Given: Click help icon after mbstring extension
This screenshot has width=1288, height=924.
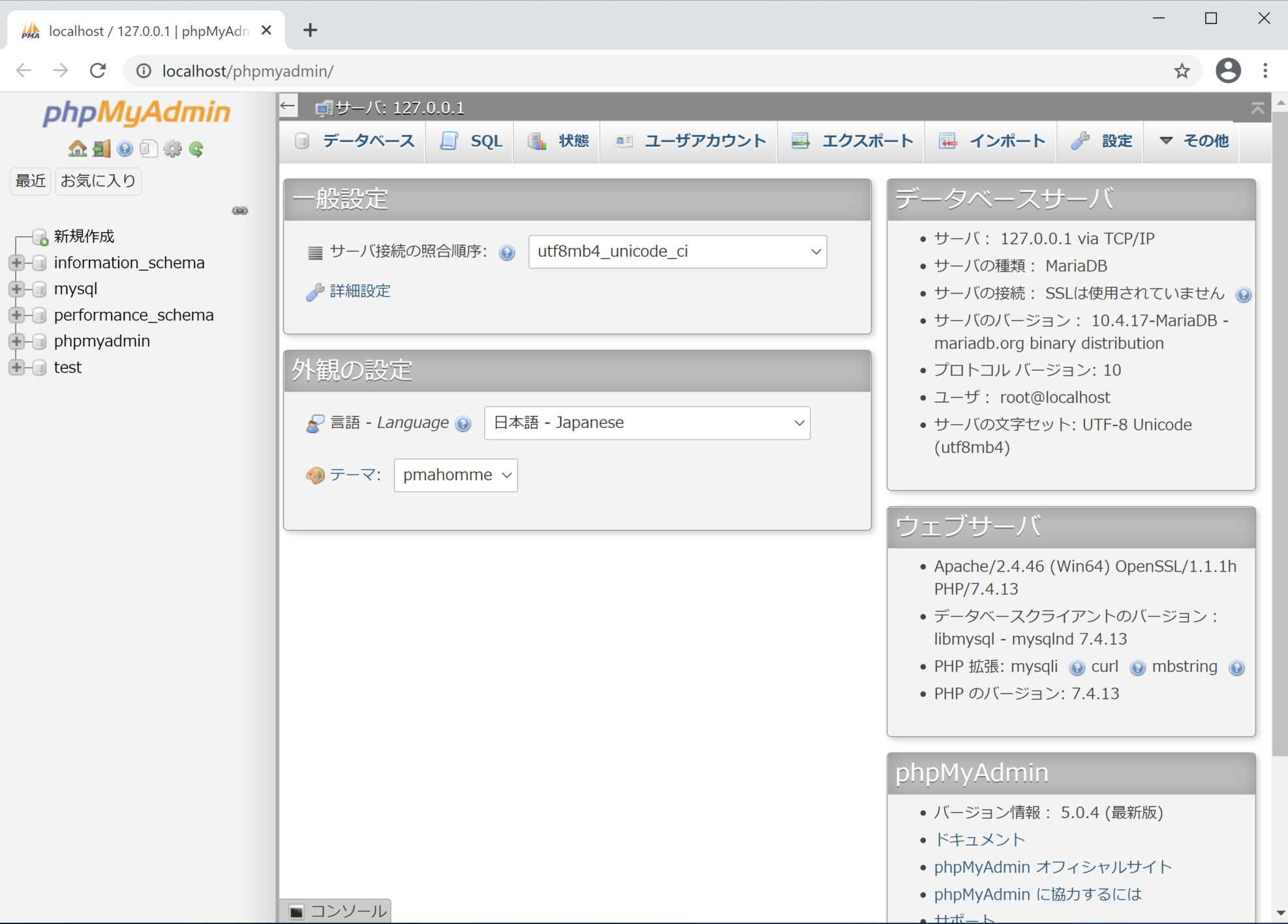Looking at the screenshot, I should (1236, 668).
